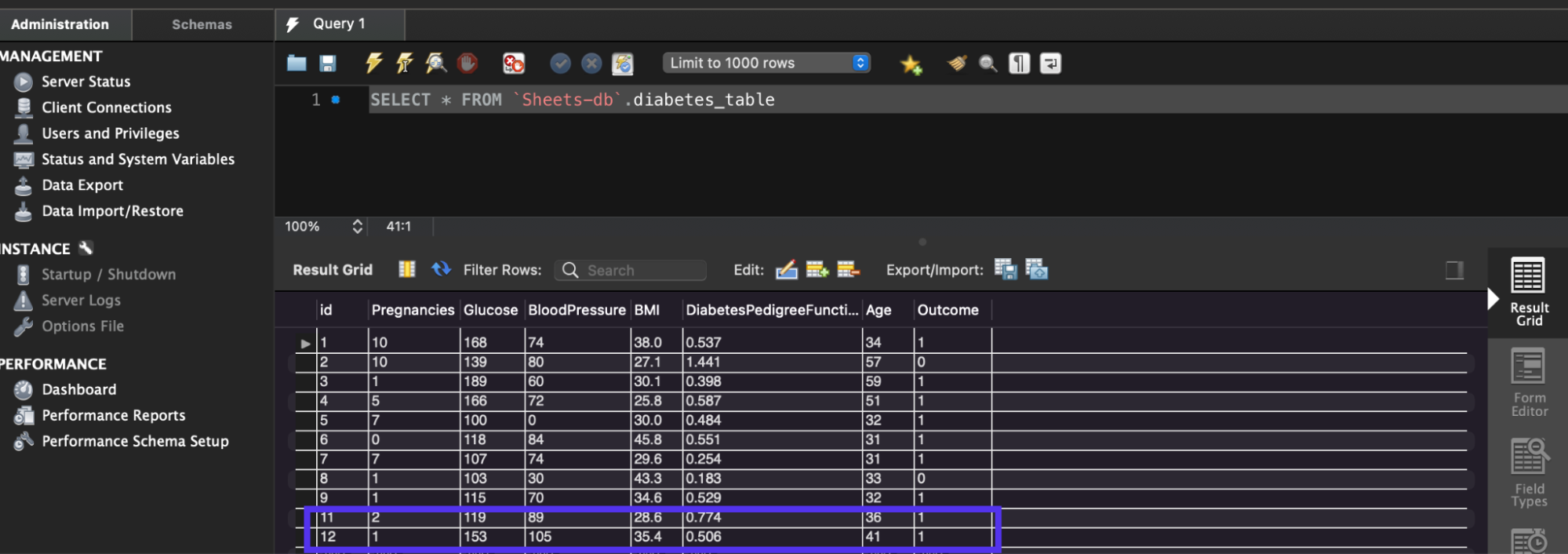This screenshot has width=1568, height=554.
Task: Switch to Field Types view
Action: [1529, 473]
